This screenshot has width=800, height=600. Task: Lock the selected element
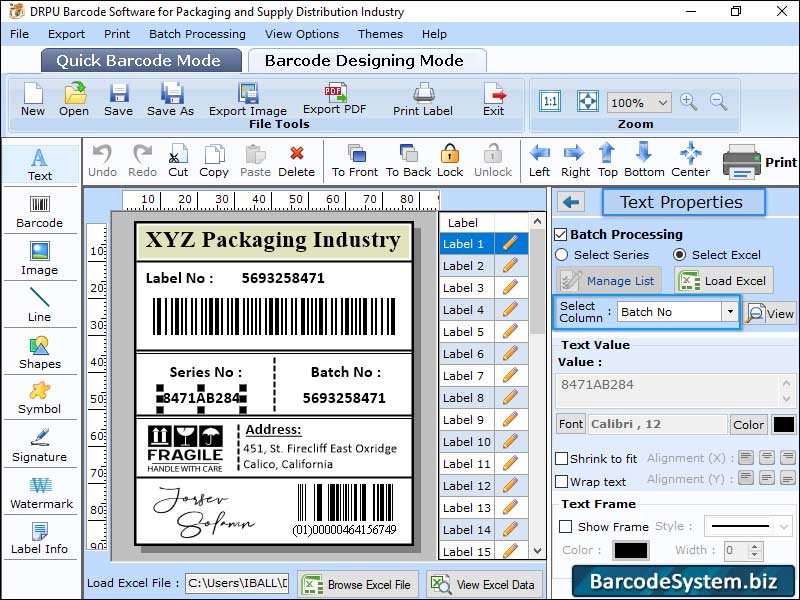coord(450,161)
